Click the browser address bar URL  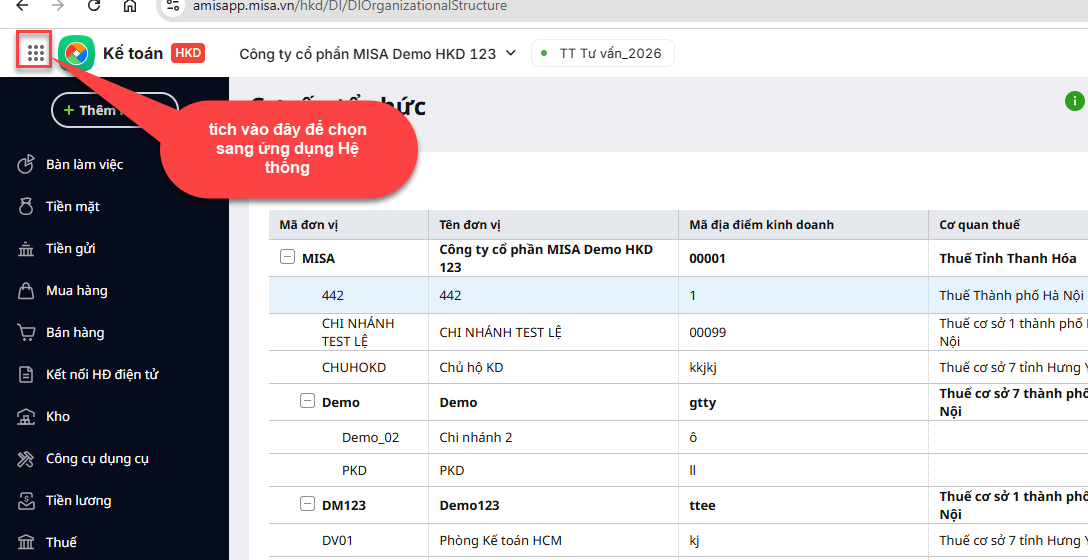(350, 6)
